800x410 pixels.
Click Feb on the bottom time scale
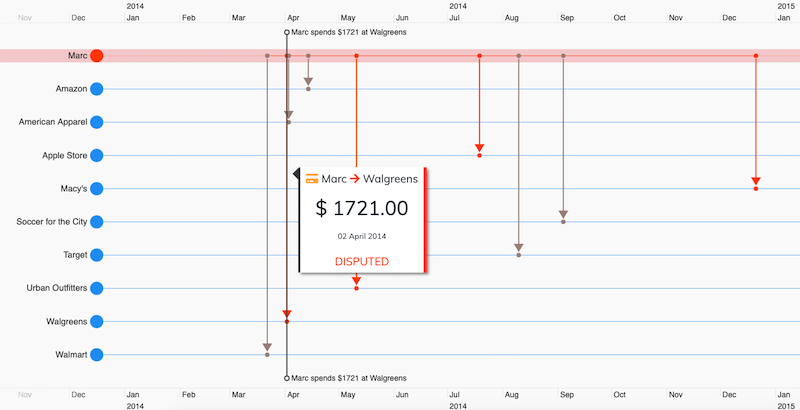click(188, 395)
